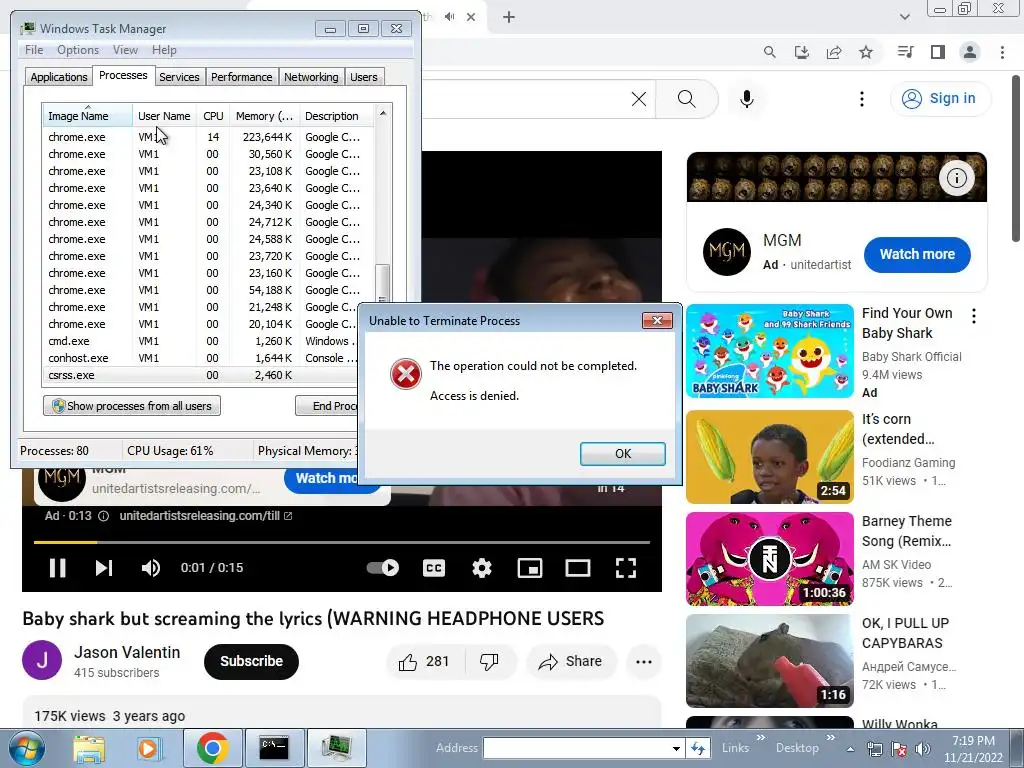1024x768 pixels.
Task: Click scroll up arrow of process list
Action: 383,113
